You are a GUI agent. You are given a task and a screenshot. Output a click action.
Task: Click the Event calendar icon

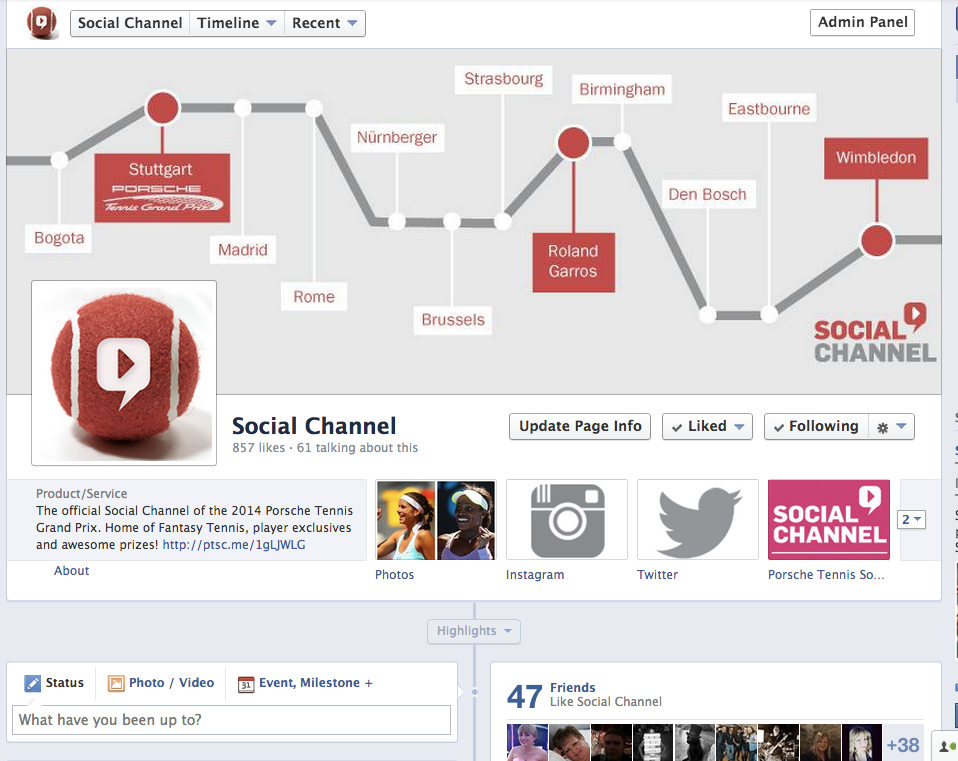(246, 684)
